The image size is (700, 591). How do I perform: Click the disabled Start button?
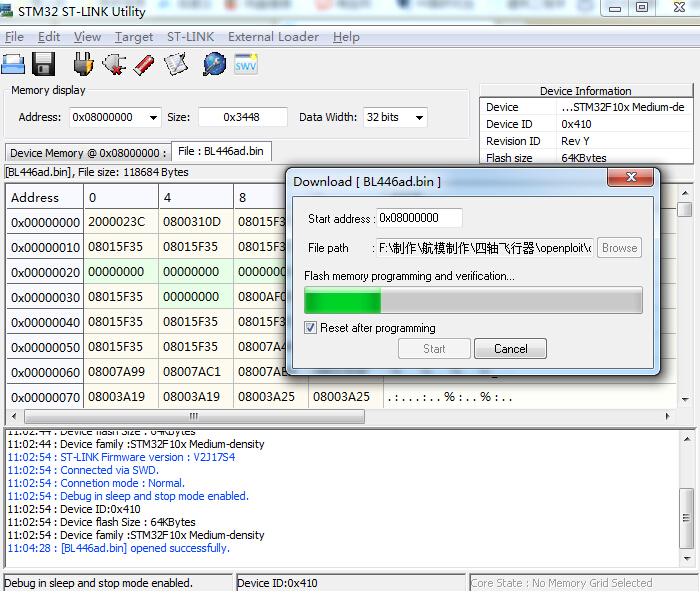tap(434, 349)
